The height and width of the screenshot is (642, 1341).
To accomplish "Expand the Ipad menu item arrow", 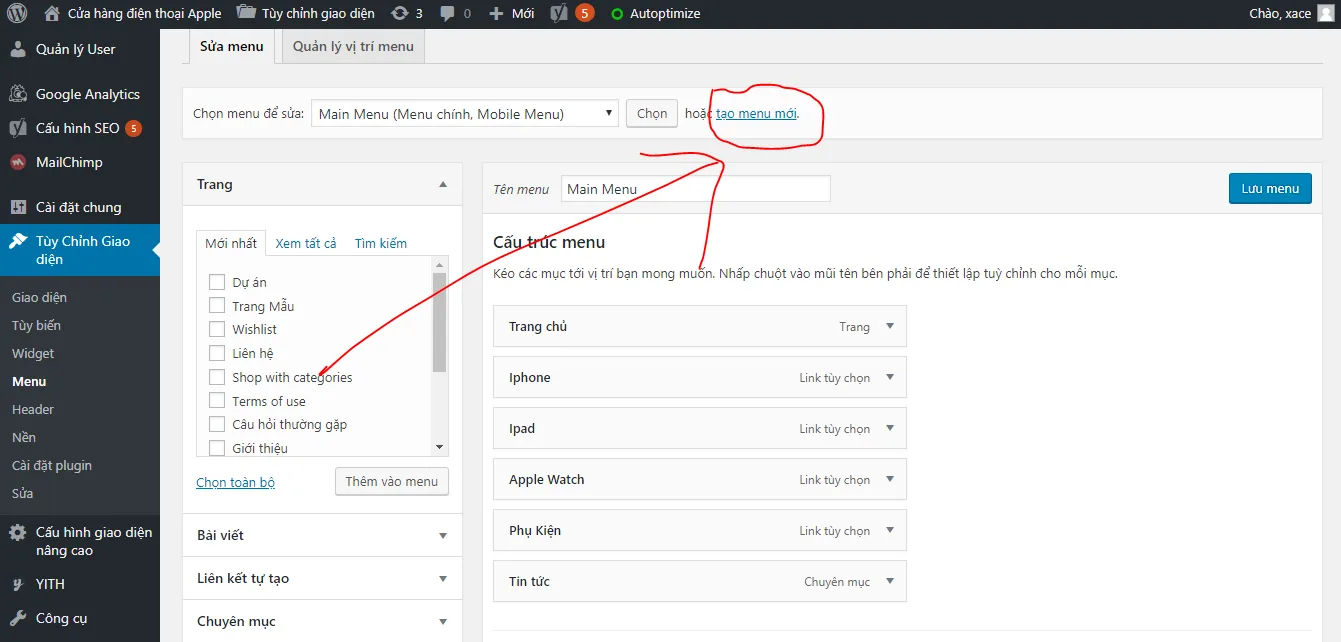I will tap(890, 428).
